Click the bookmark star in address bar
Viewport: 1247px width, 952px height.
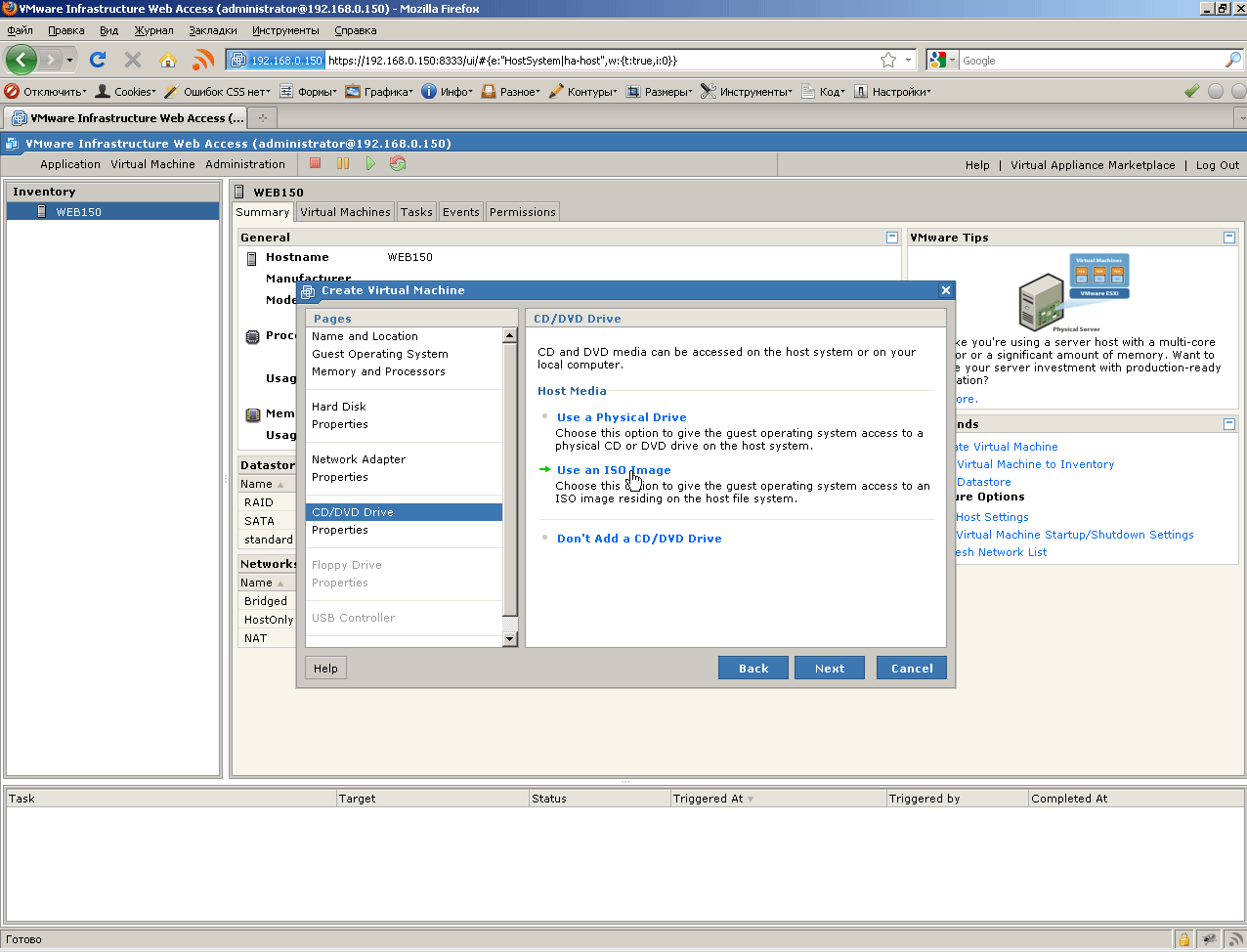(x=888, y=61)
